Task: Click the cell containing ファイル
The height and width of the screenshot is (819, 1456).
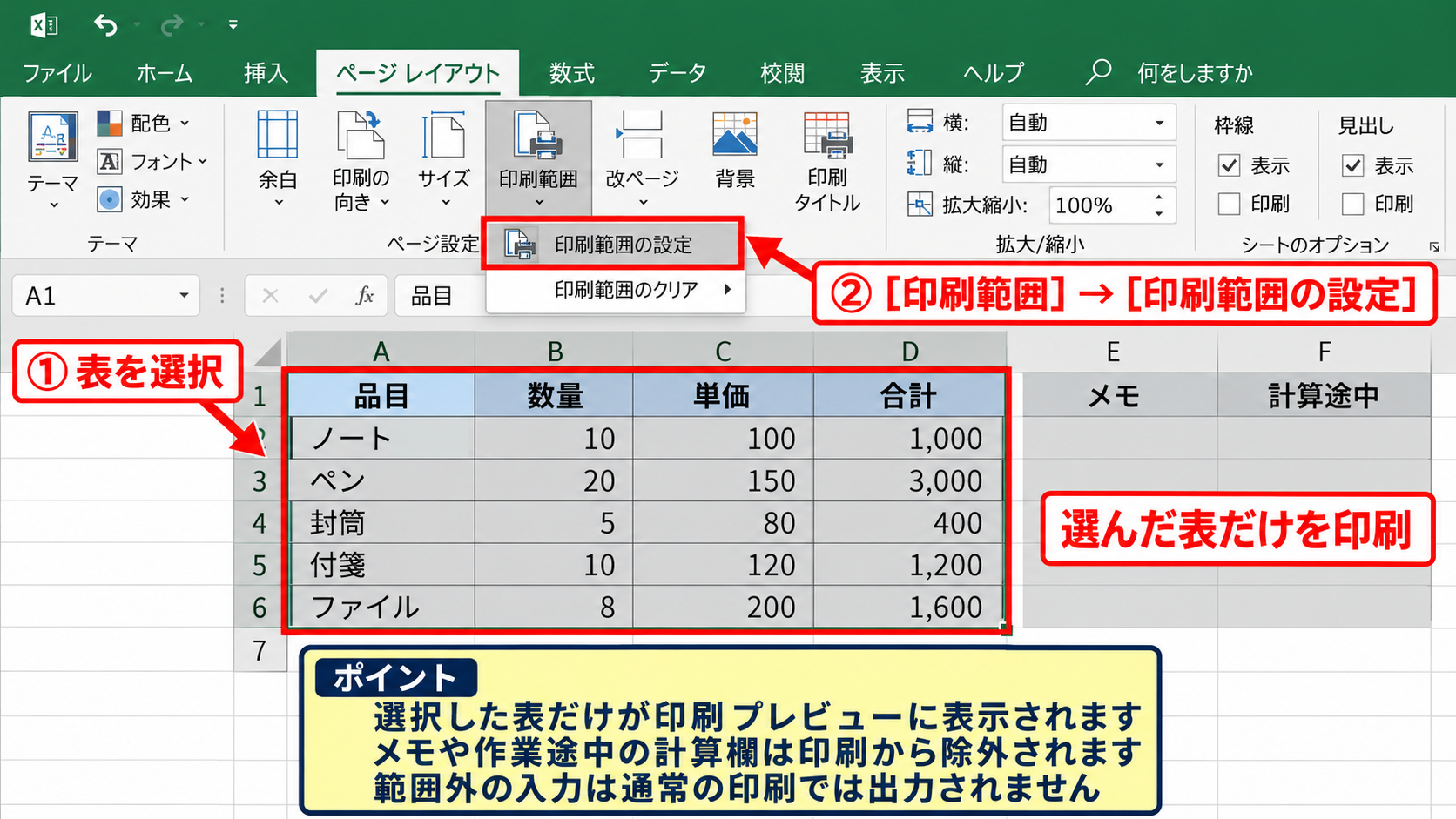Action: tap(381, 608)
